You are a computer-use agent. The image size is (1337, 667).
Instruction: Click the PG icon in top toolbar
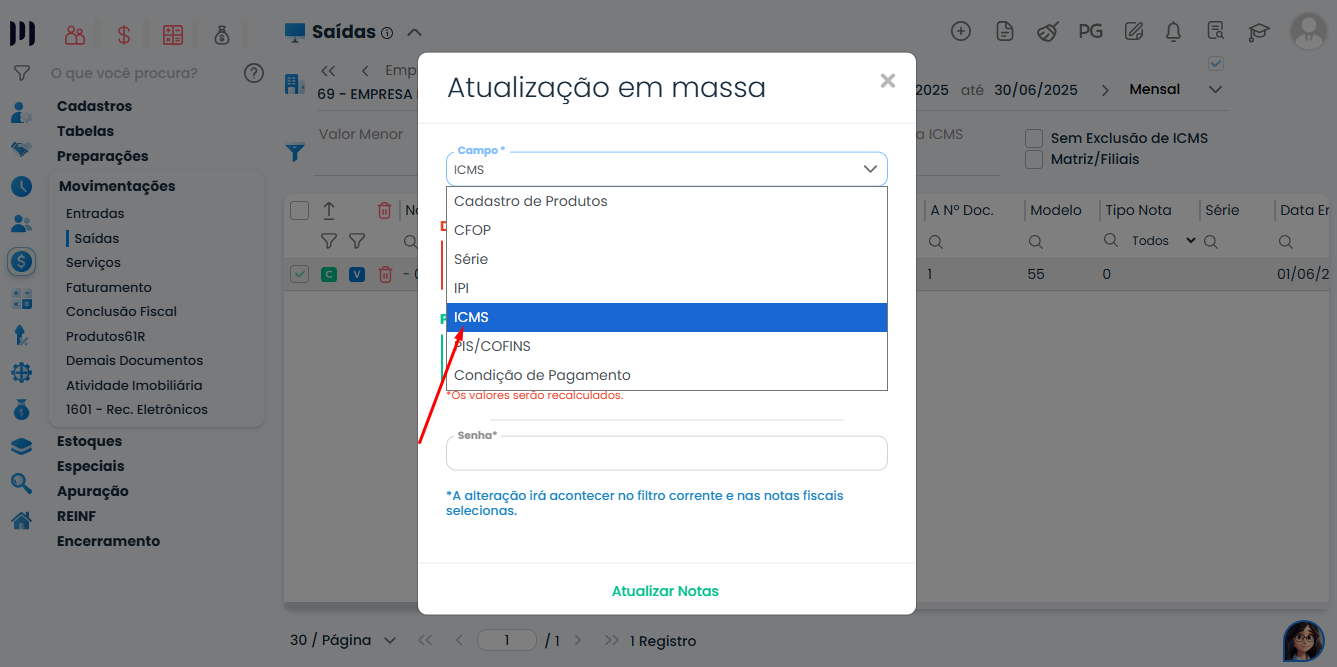point(1090,31)
